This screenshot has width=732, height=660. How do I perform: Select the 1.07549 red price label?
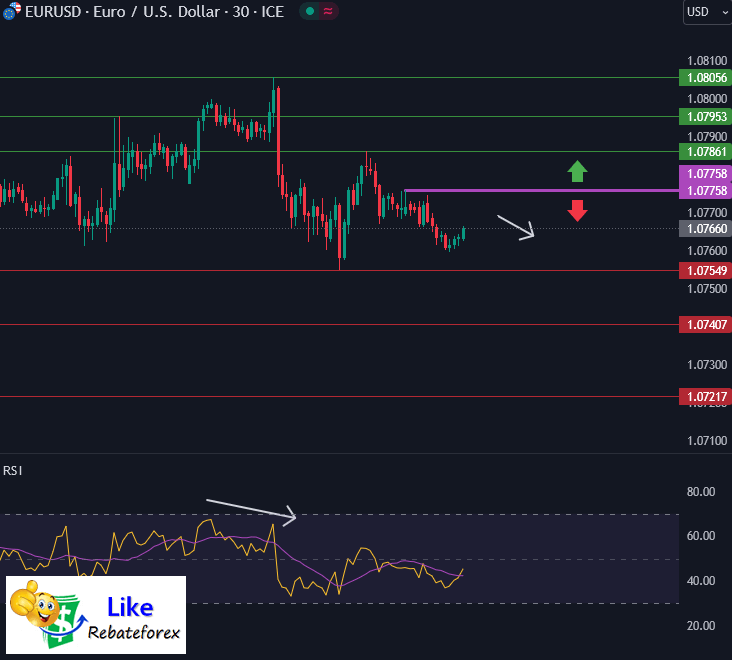pos(705,271)
